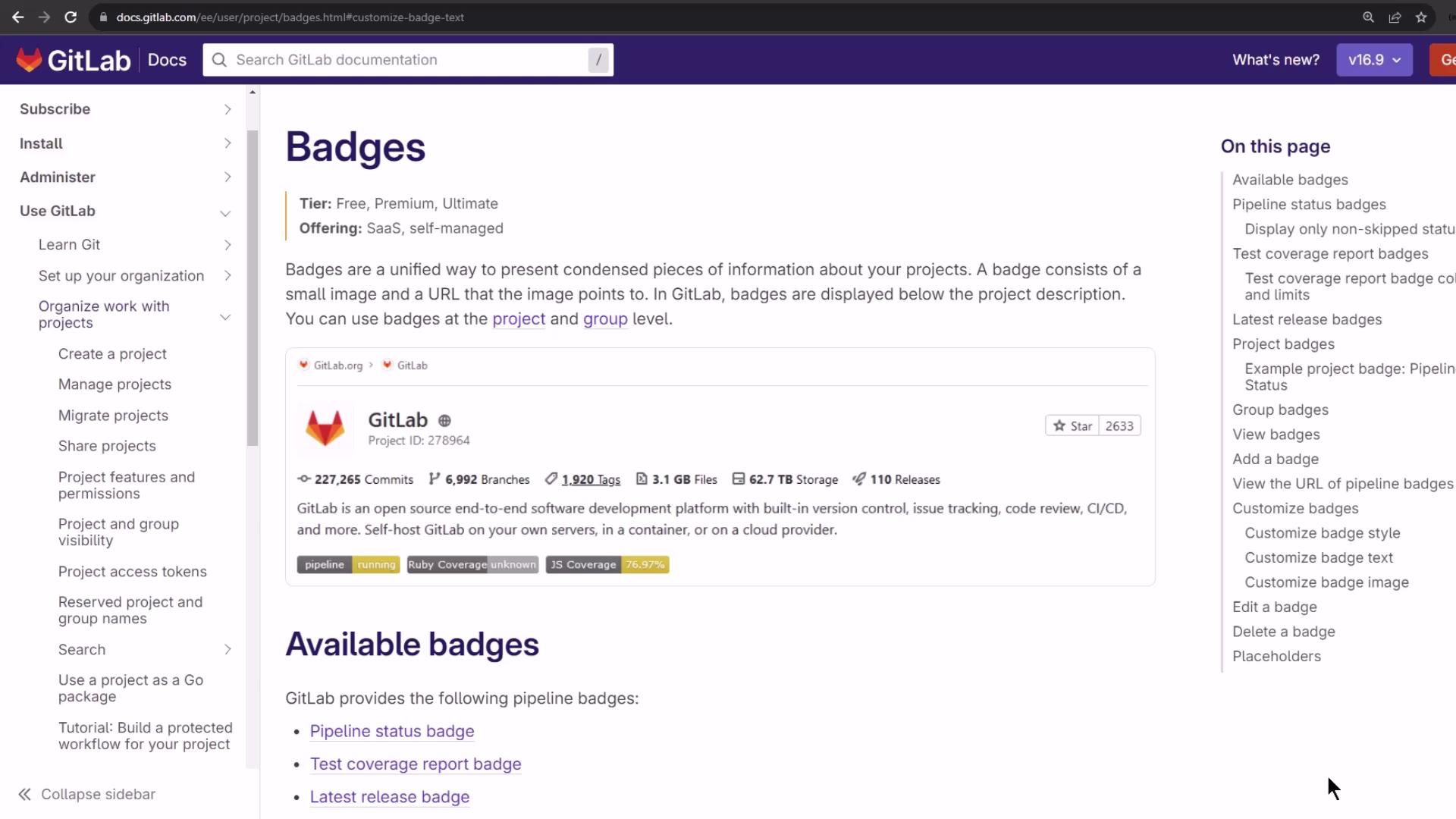This screenshot has width=1456, height=819.
Task: Click the share icon in address bar
Action: click(1395, 17)
